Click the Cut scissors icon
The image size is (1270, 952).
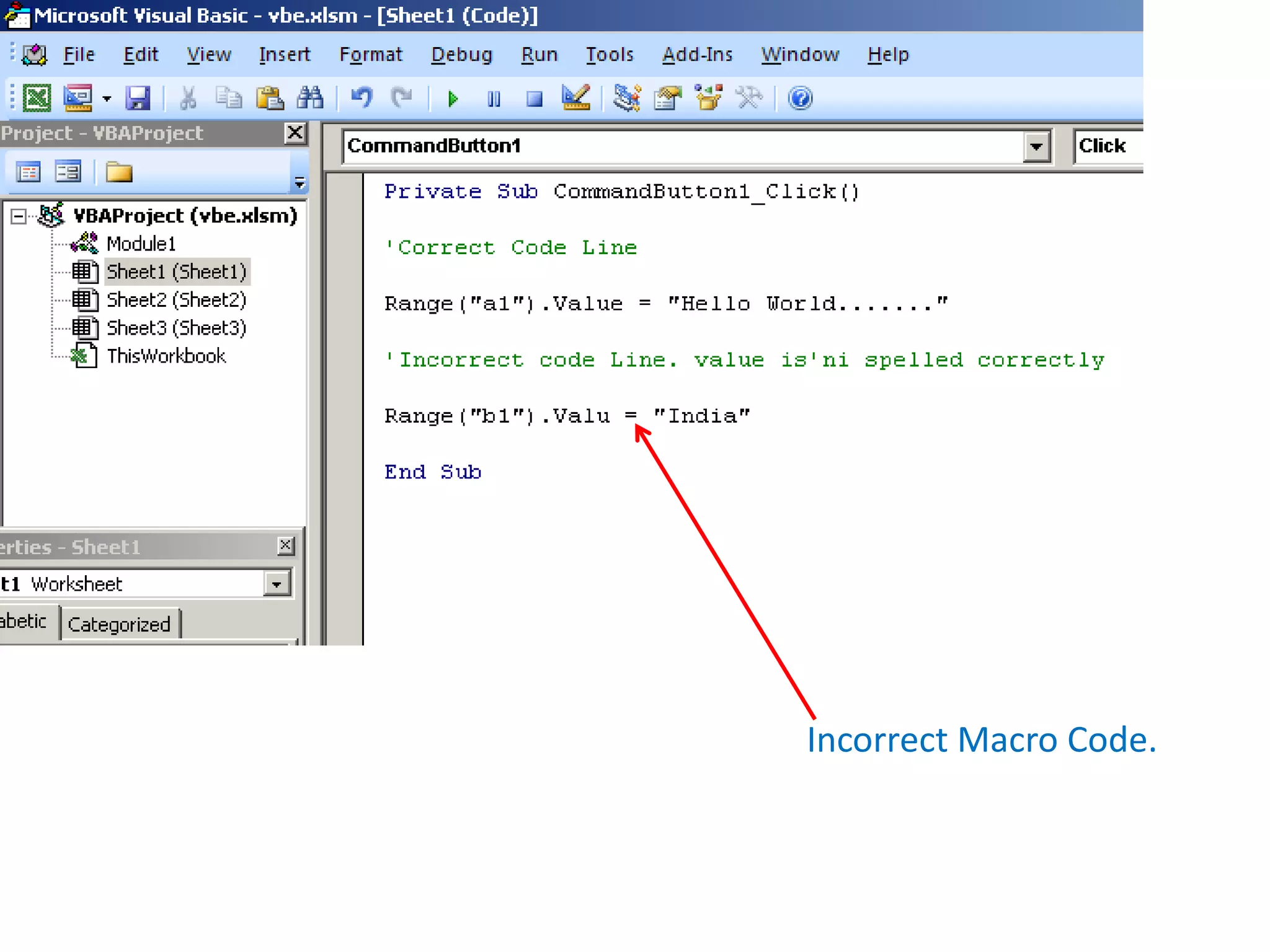[x=188, y=98]
